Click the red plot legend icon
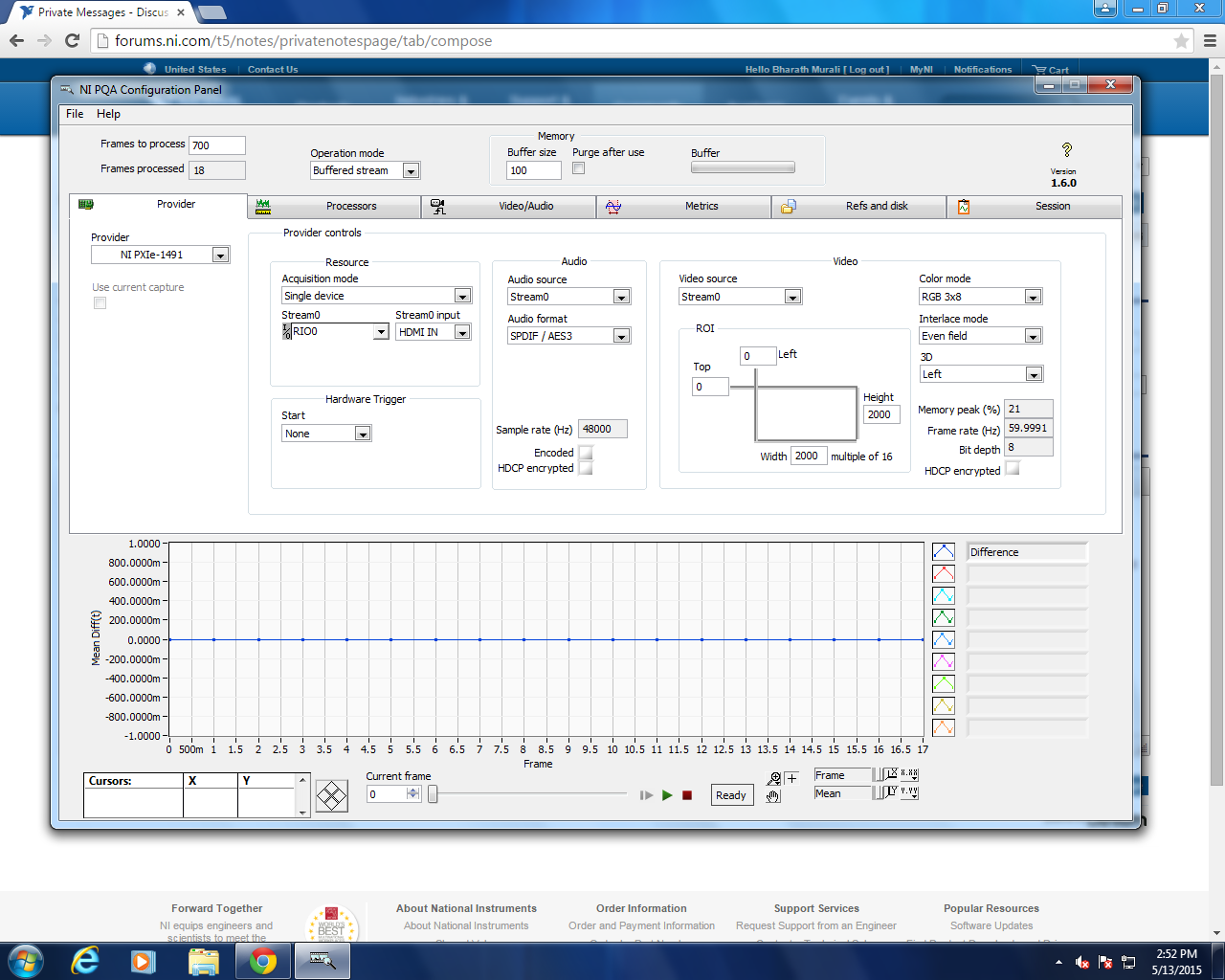 point(943,573)
